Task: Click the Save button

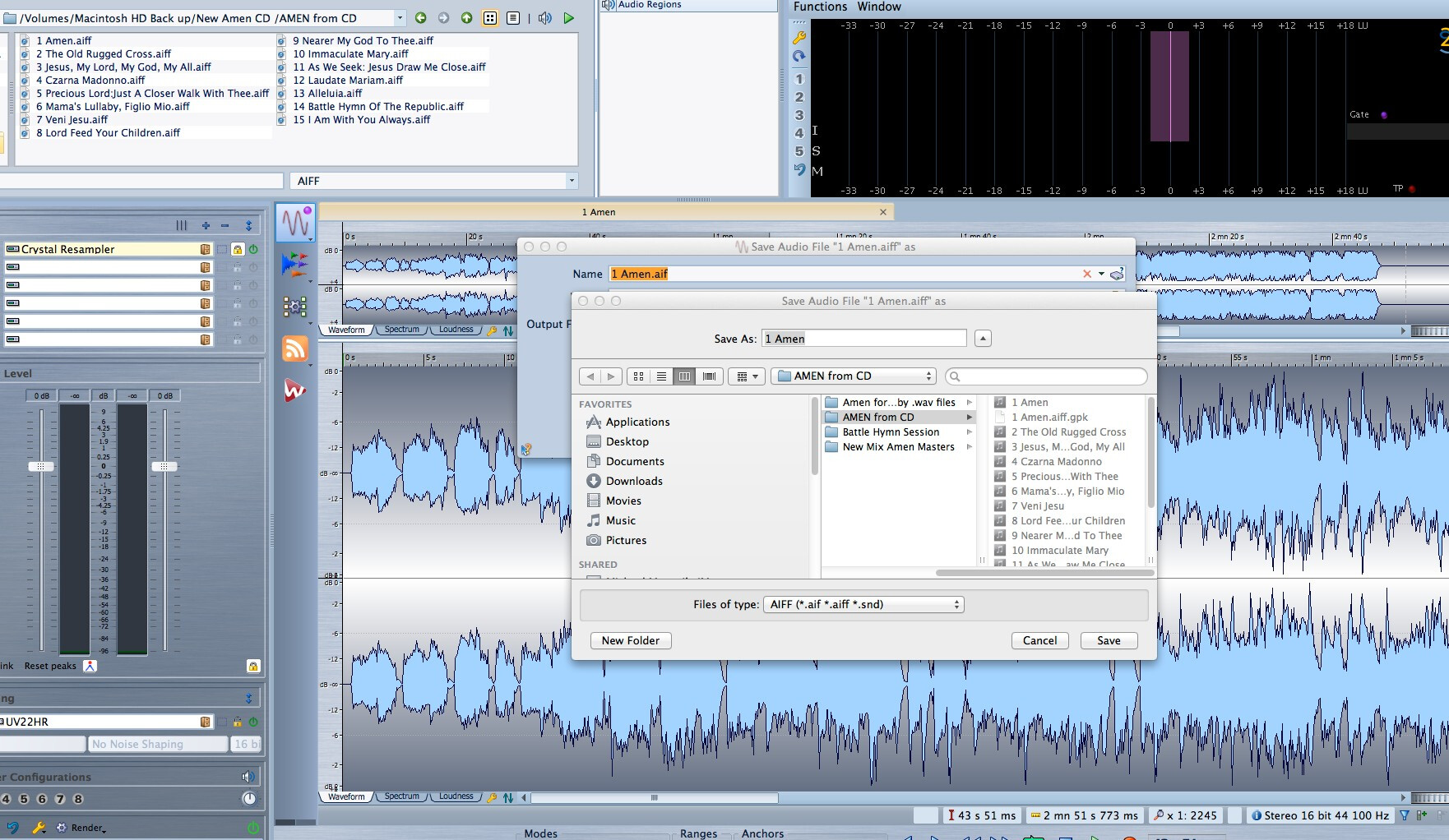Action: point(1108,640)
